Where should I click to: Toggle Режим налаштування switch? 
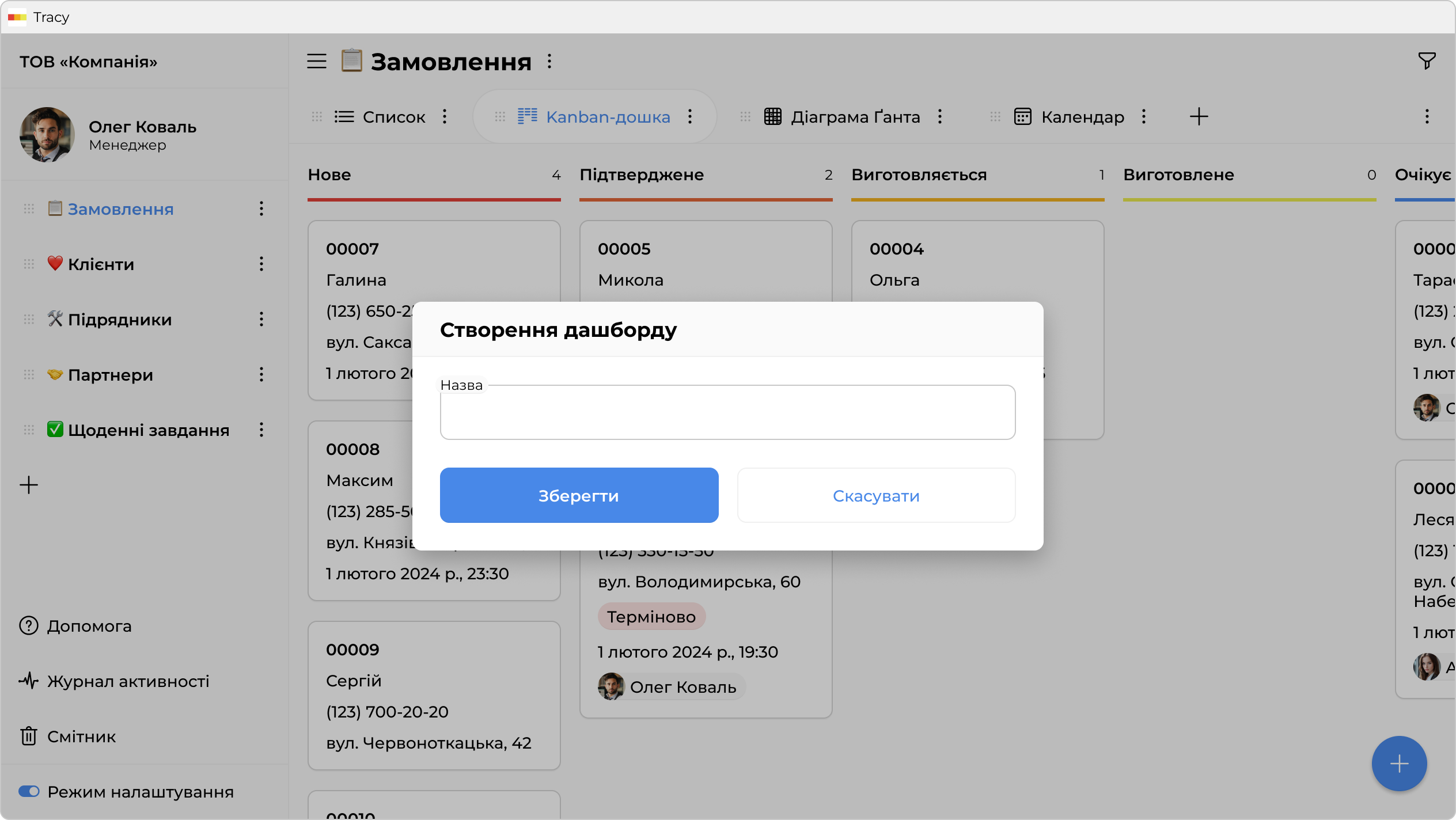[x=29, y=792]
